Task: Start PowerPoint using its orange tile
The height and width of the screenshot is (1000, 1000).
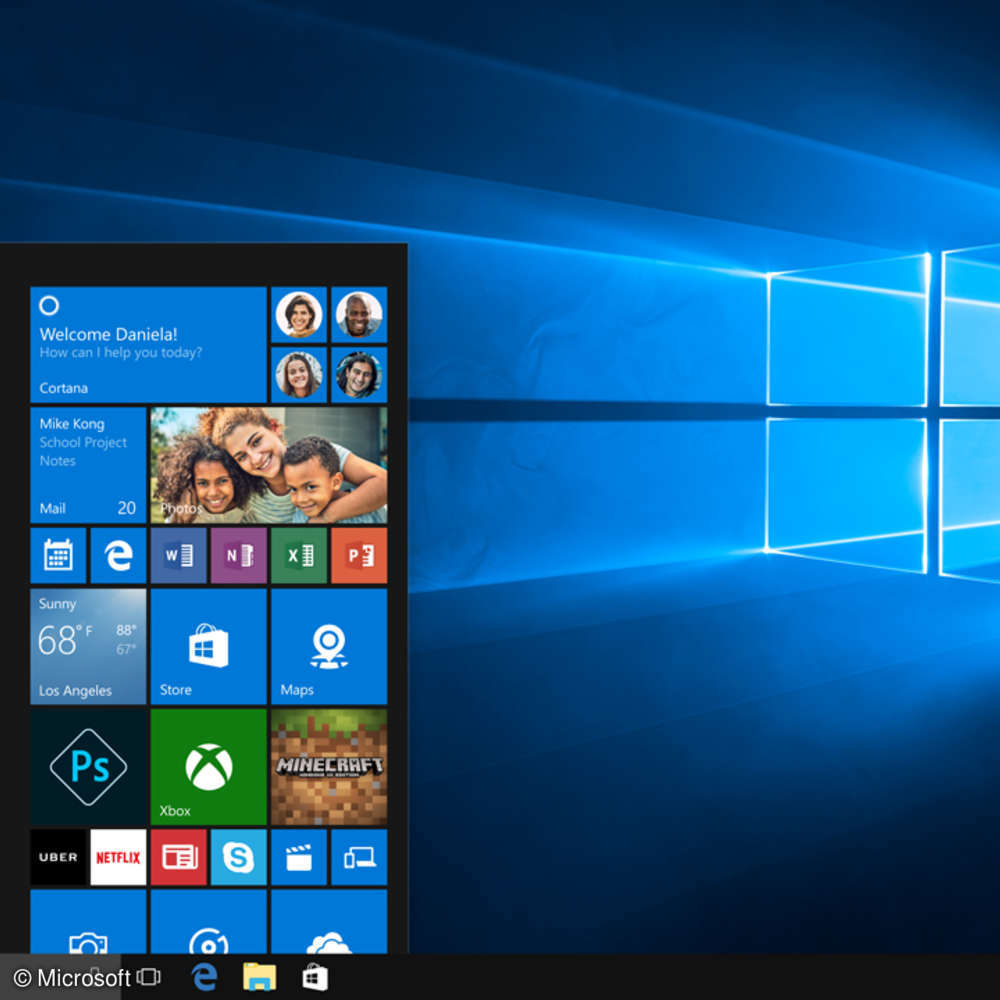Action: (358, 555)
